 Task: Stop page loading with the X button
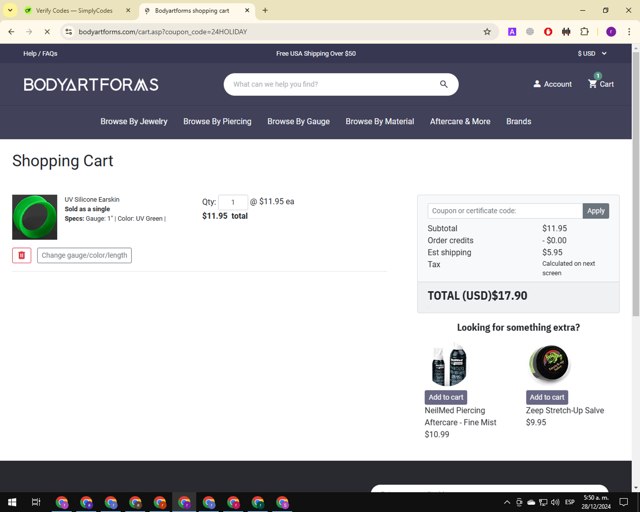[x=47, y=31]
